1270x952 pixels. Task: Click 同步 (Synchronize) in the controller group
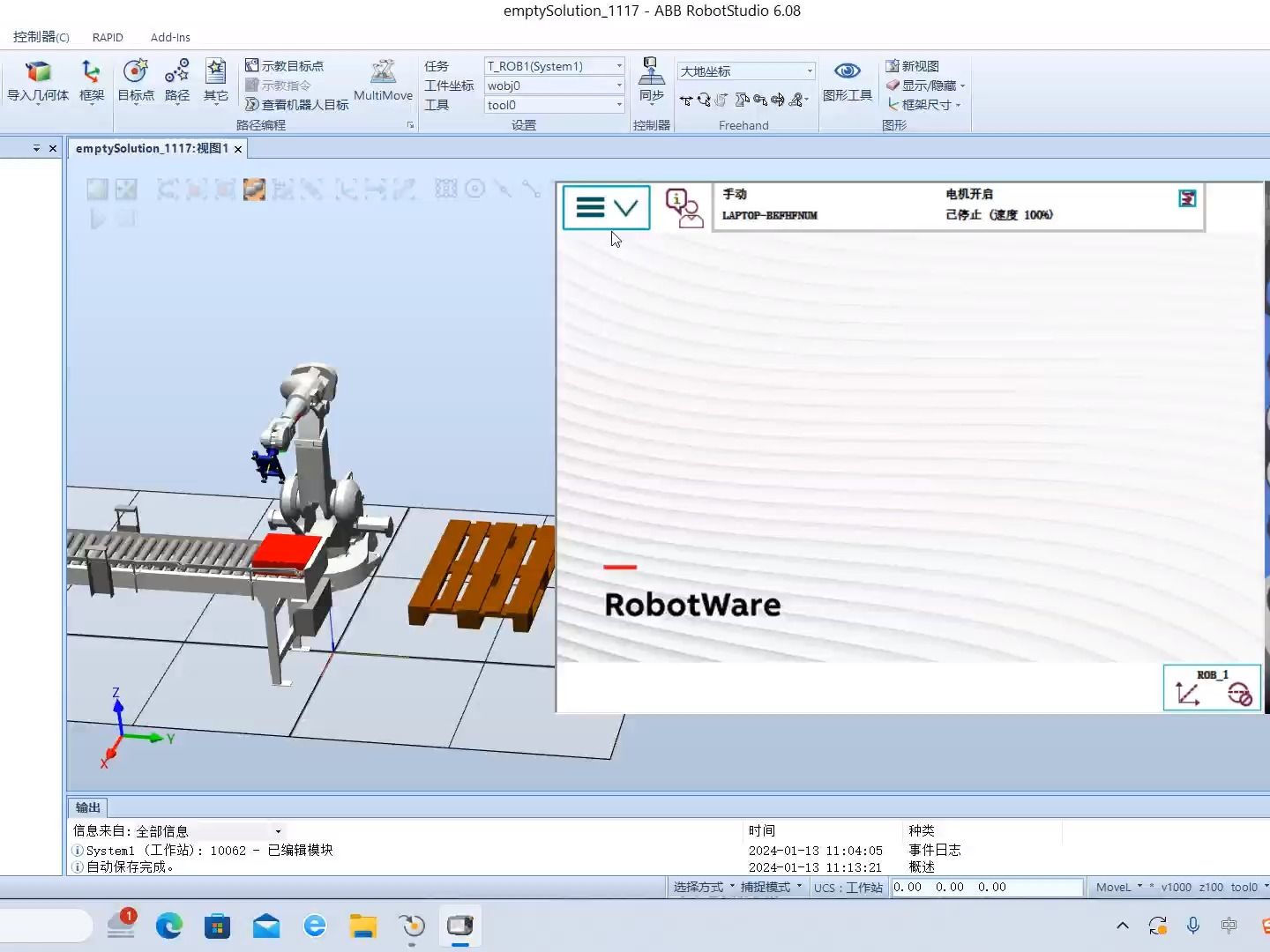pyautogui.click(x=651, y=82)
